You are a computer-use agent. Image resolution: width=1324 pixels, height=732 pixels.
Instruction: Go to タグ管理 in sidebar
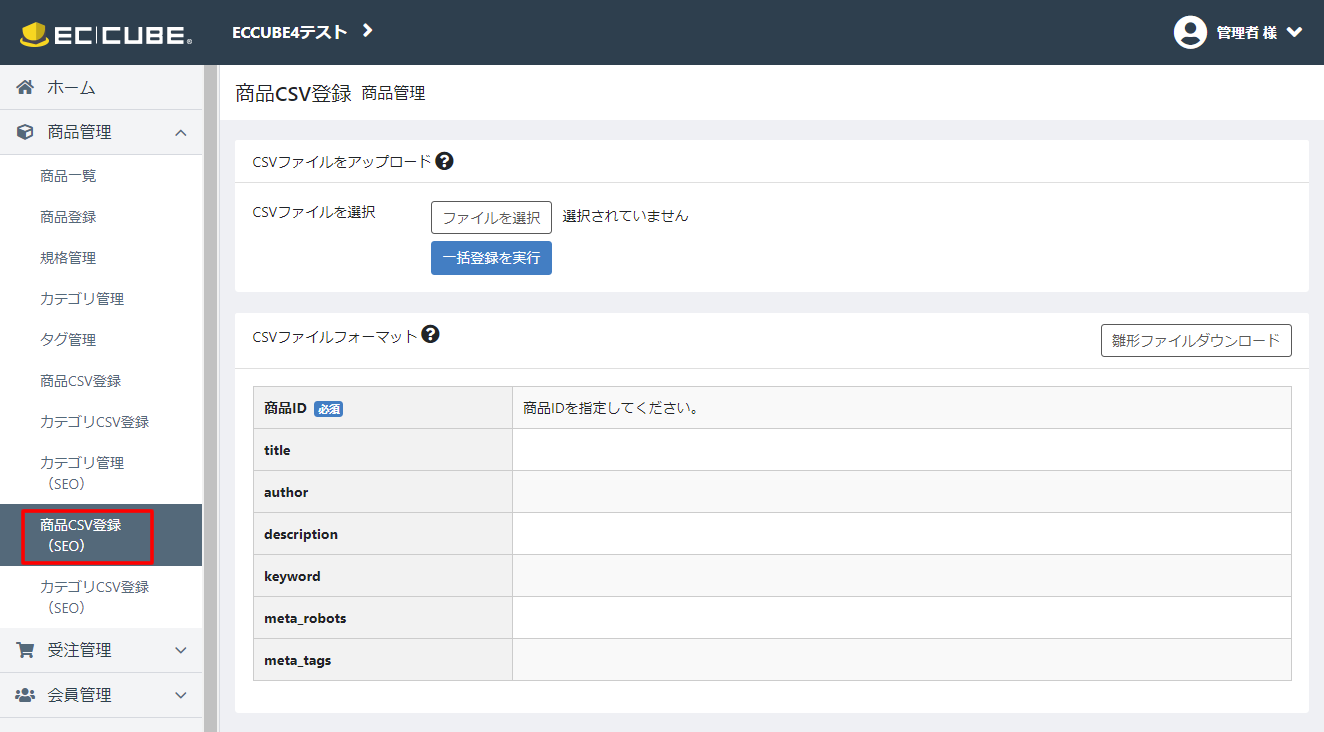coord(68,340)
